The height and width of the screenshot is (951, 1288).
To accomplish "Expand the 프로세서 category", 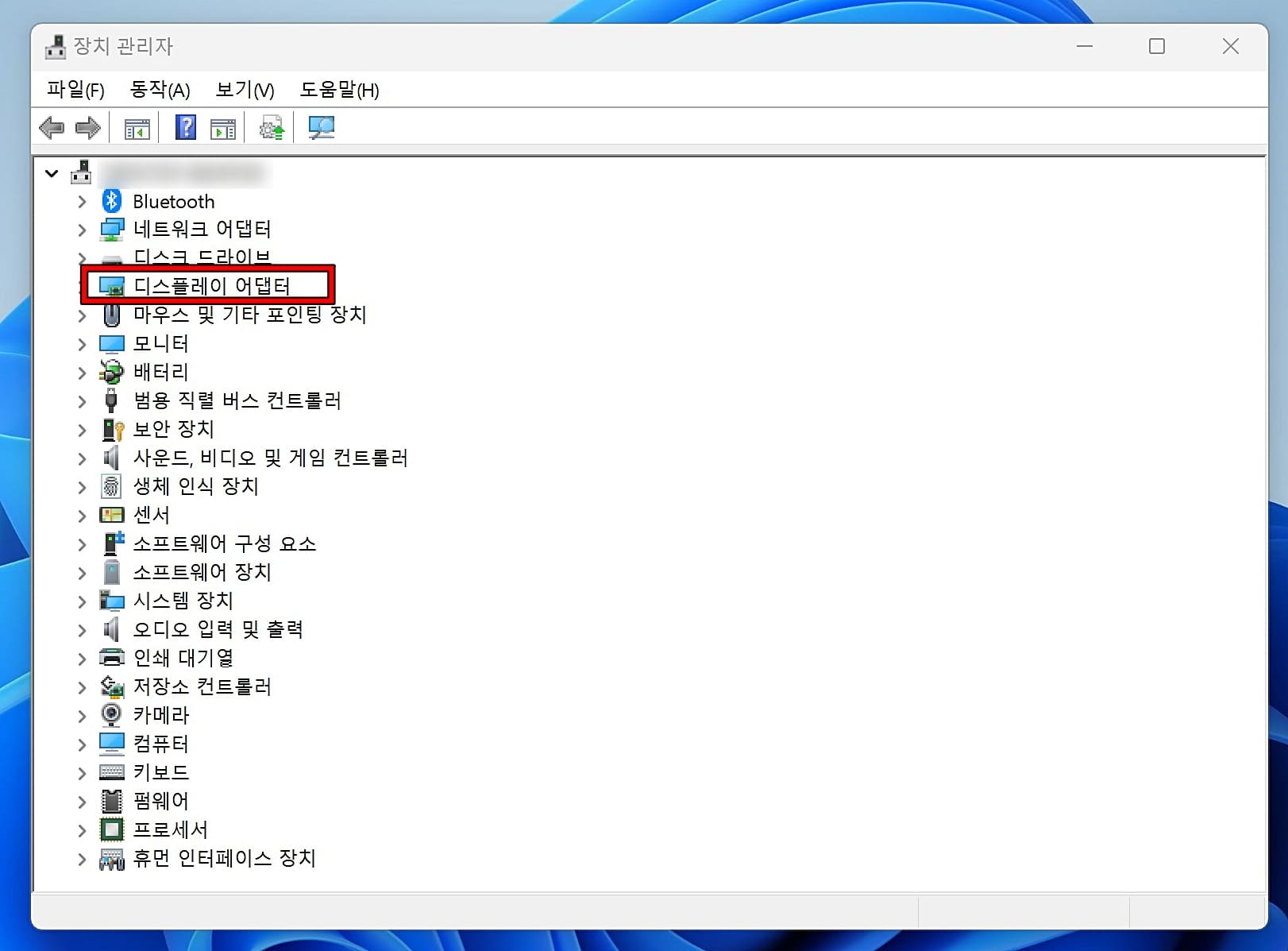I will [82, 830].
